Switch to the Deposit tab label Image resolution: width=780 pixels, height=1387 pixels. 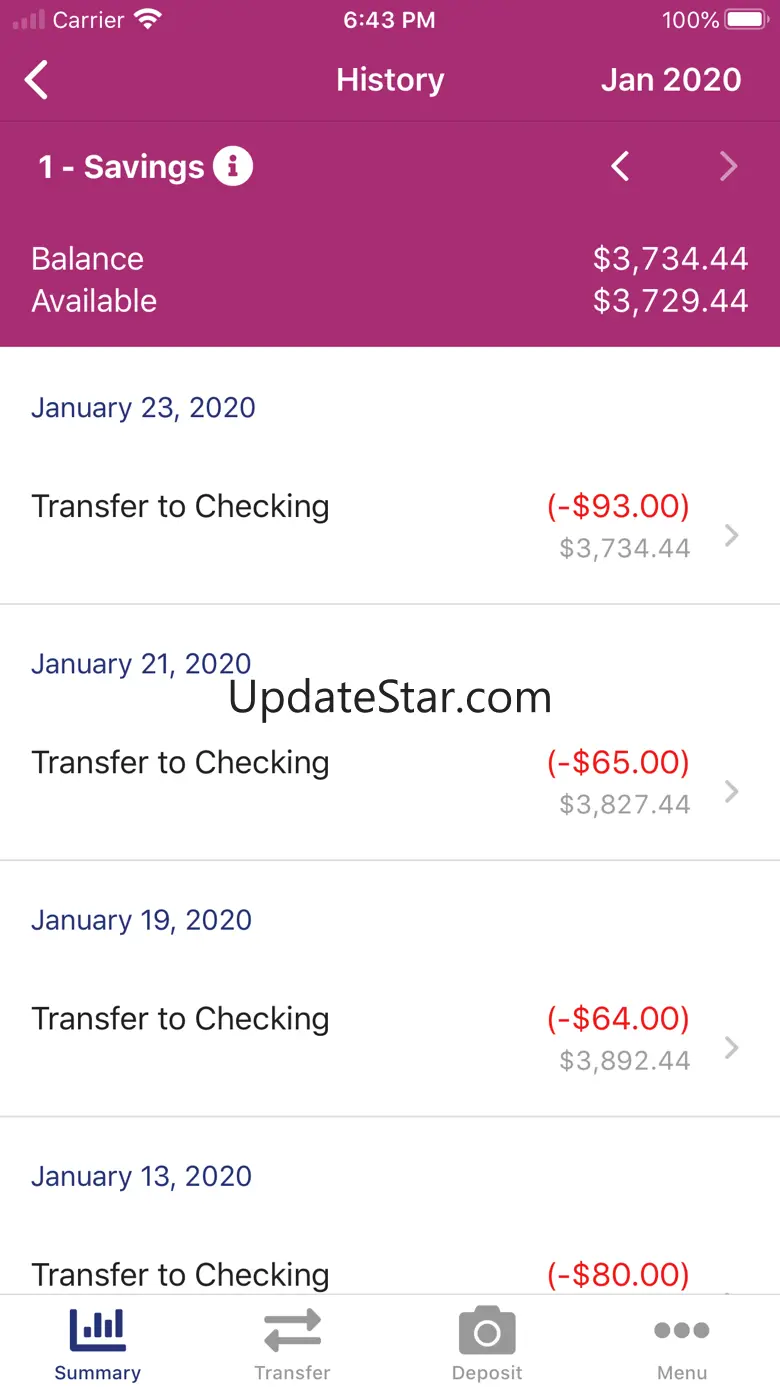(x=487, y=1373)
